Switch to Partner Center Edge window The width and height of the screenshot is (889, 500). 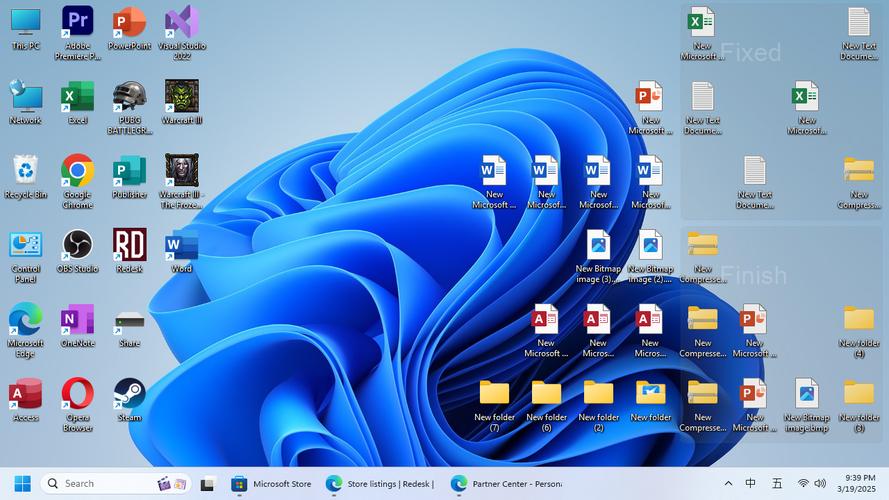506,484
